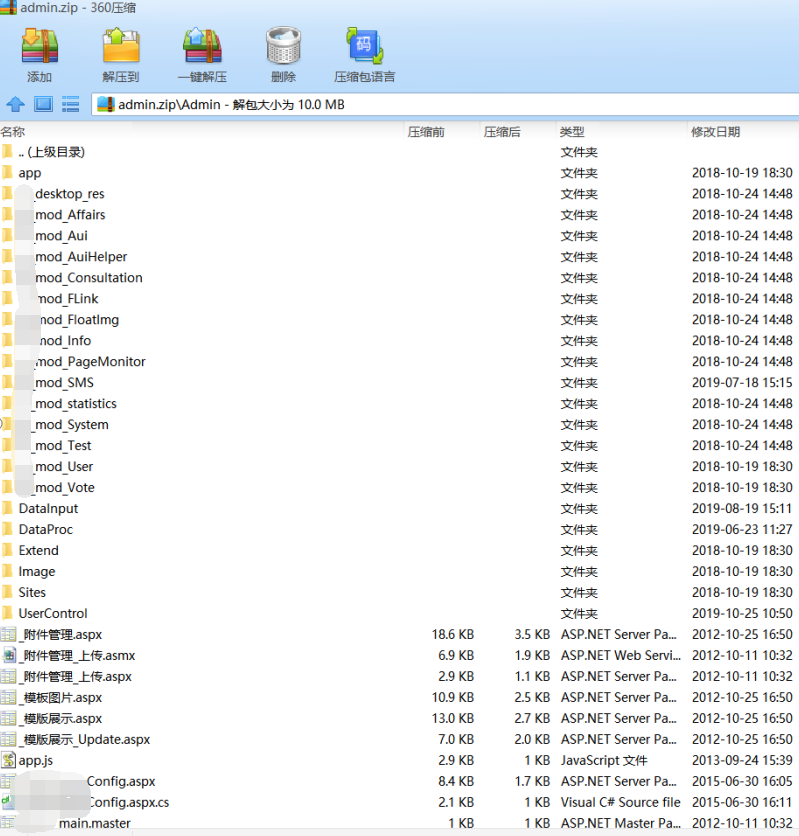Select the mod_FLink folder
The image size is (799, 836).
(x=68, y=299)
